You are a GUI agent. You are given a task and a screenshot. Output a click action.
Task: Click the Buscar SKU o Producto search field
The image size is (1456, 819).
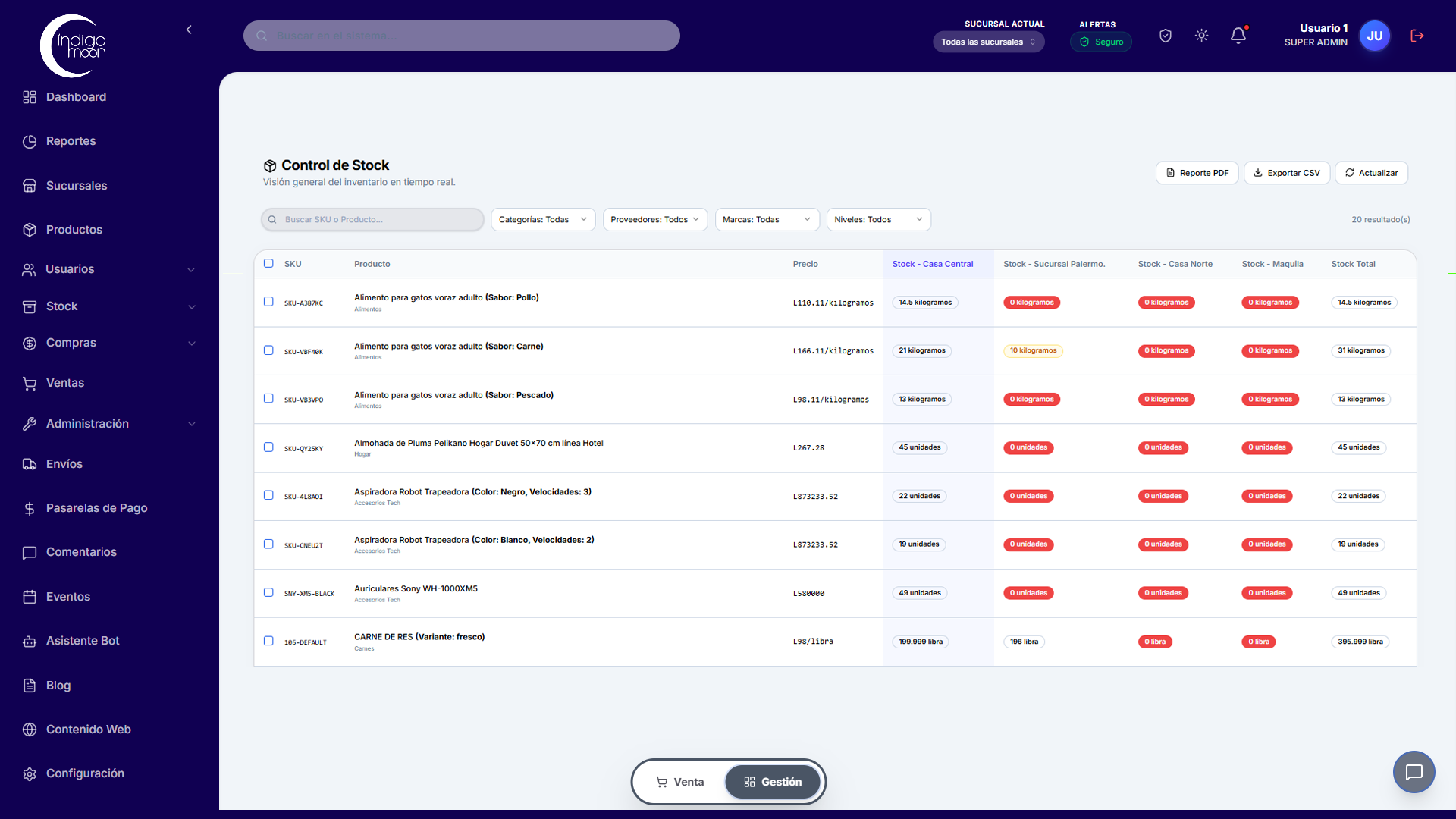pyautogui.click(x=372, y=219)
